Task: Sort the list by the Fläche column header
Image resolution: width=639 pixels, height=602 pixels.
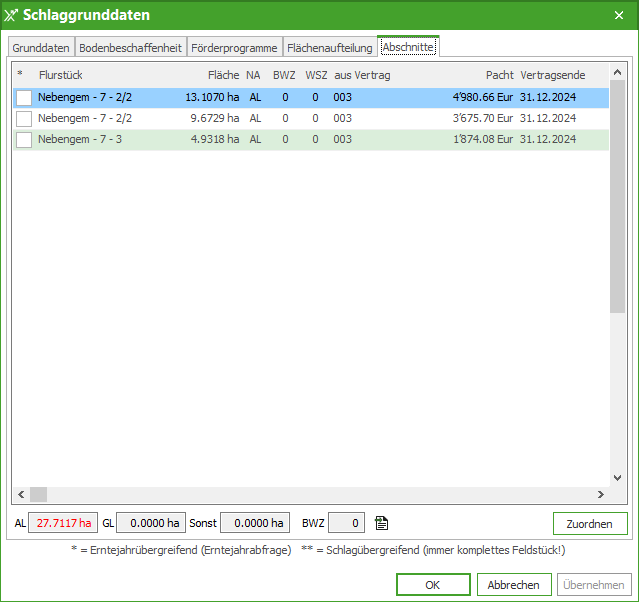Action: coord(223,75)
